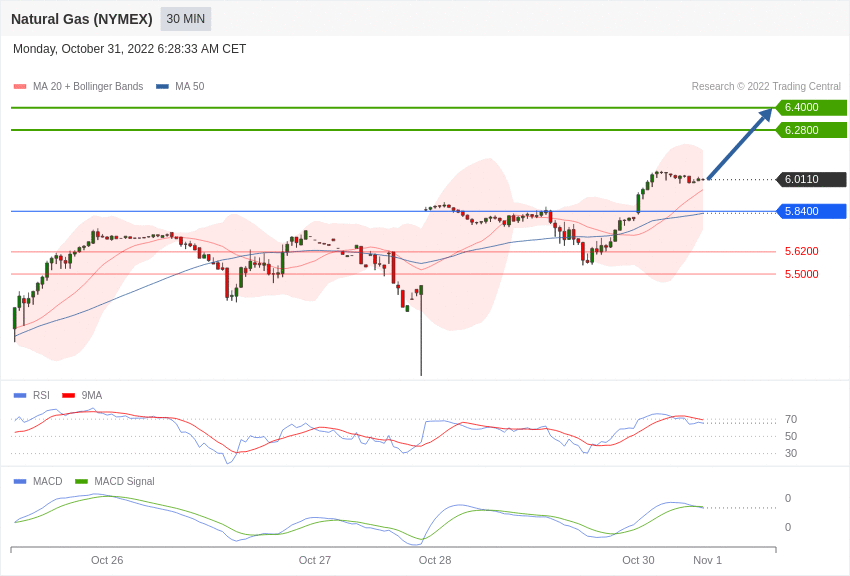Click the MA 20 + Bollinger Bands pink swatch
Viewport: 850px width, 576px height.
(x=20, y=87)
